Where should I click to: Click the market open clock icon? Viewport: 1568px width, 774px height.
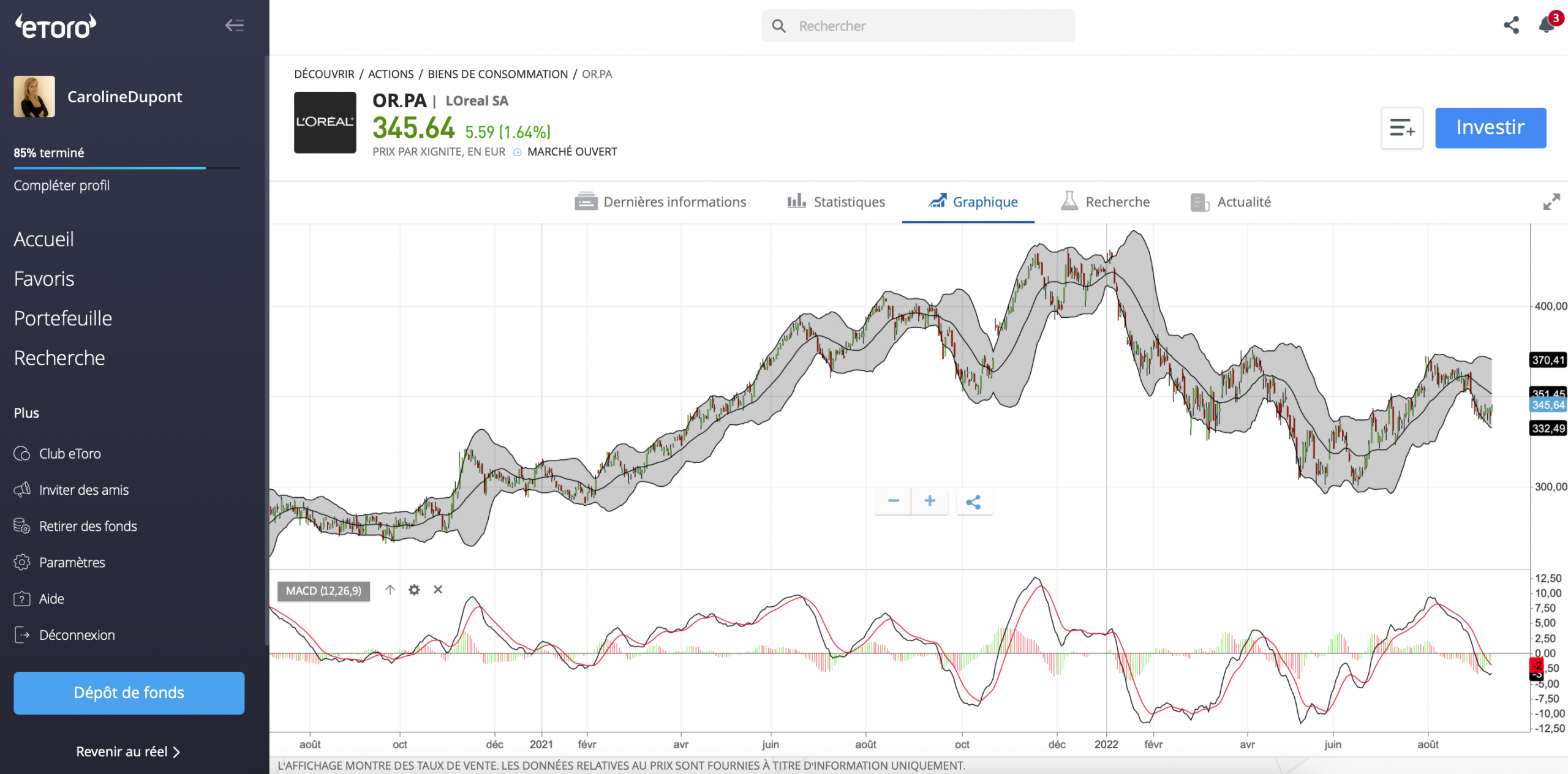pos(518,152)
